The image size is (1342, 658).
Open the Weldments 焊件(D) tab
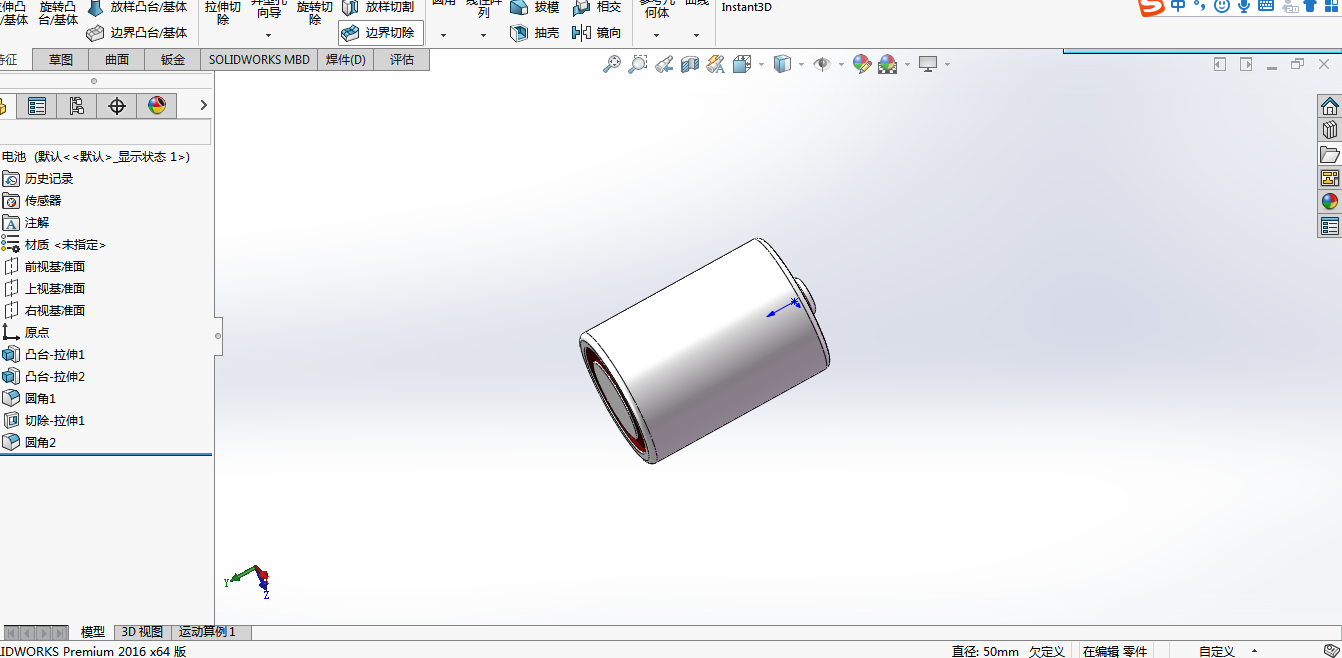click(346, 60)
